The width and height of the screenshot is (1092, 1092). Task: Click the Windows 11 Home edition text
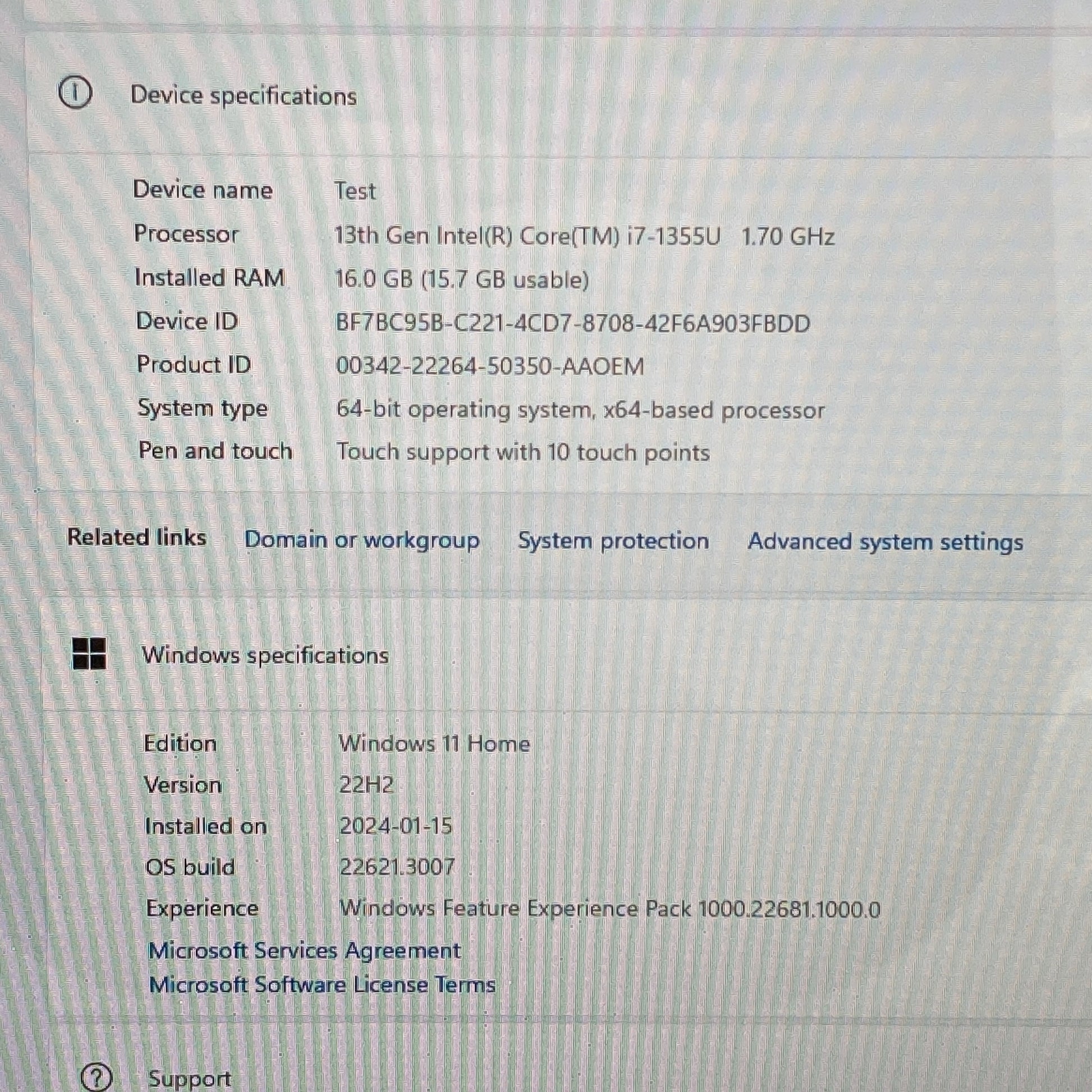pos(434,744)
